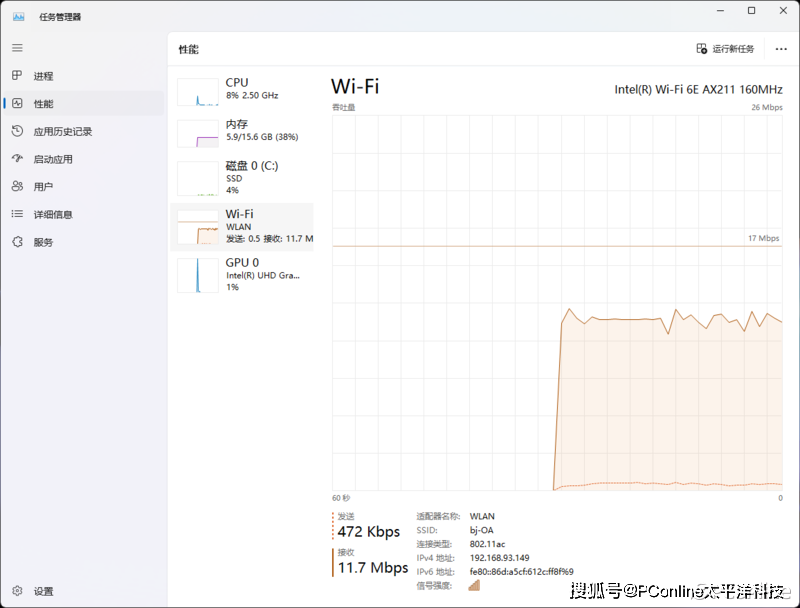The width and height of the screenshot is (800, 608).
Task: Click the IPv4 address 192.168.93.149
Action: 499,558
